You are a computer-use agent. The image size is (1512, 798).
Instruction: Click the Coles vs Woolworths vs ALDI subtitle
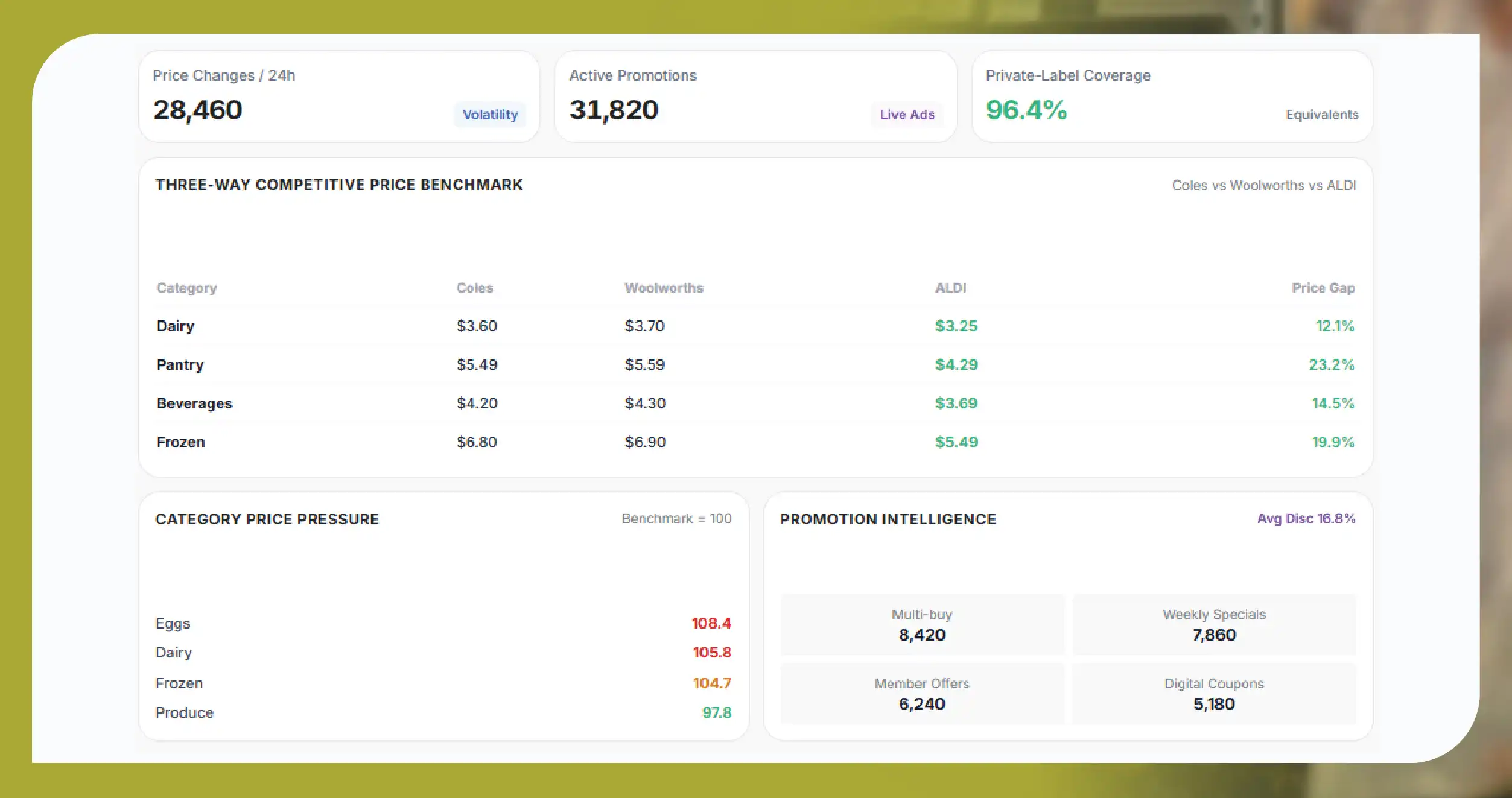(x=1264, y=185)
